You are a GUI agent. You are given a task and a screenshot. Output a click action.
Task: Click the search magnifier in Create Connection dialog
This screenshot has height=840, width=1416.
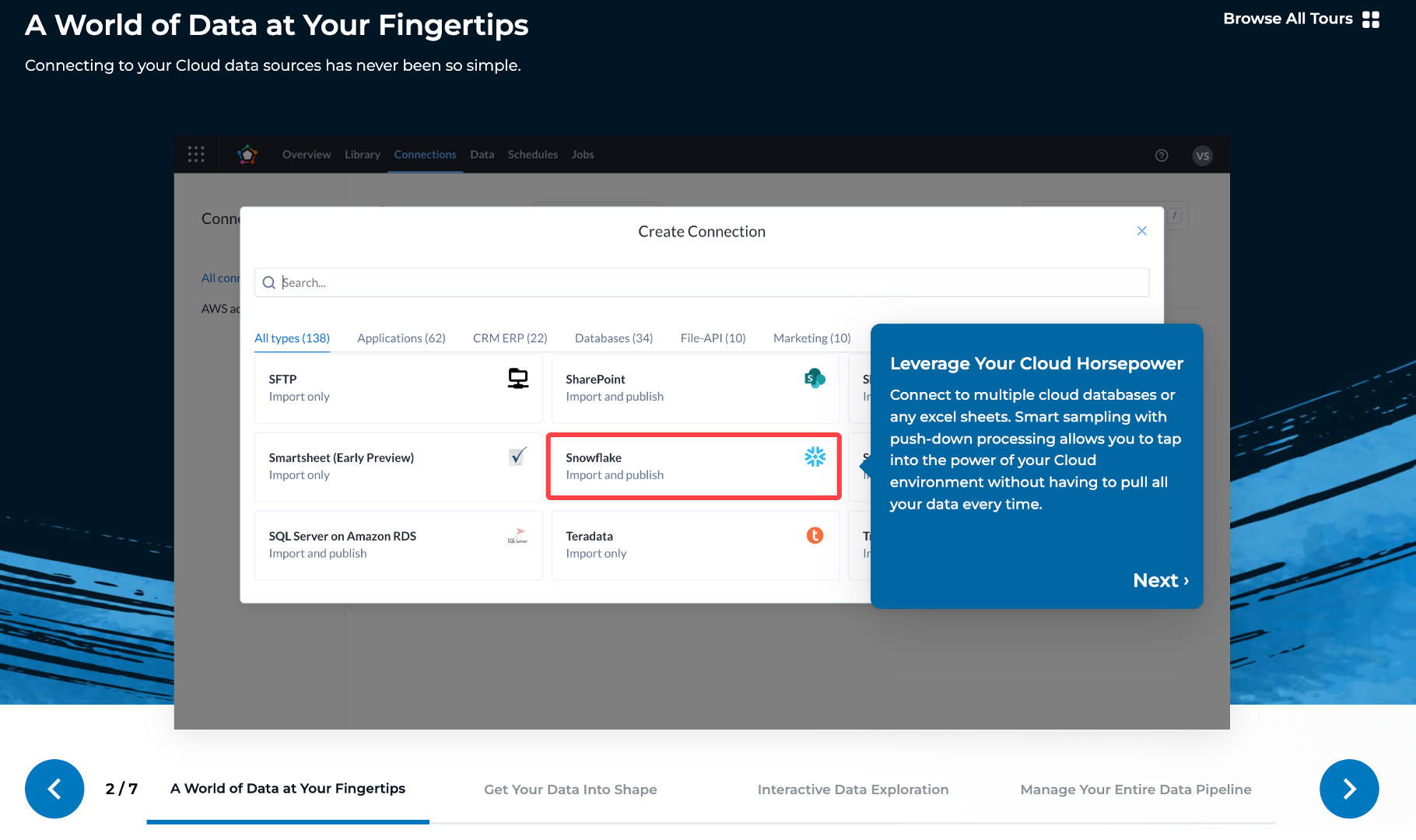point(268,282)
